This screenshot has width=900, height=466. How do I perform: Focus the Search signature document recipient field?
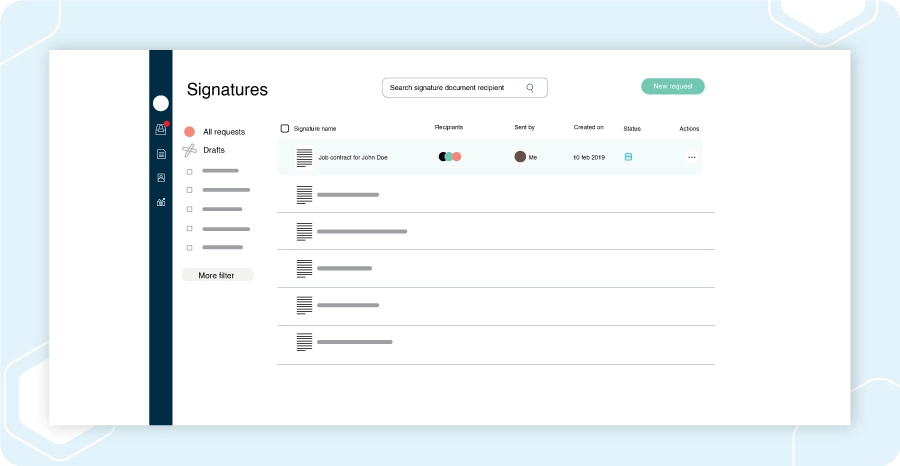point(465,88)
